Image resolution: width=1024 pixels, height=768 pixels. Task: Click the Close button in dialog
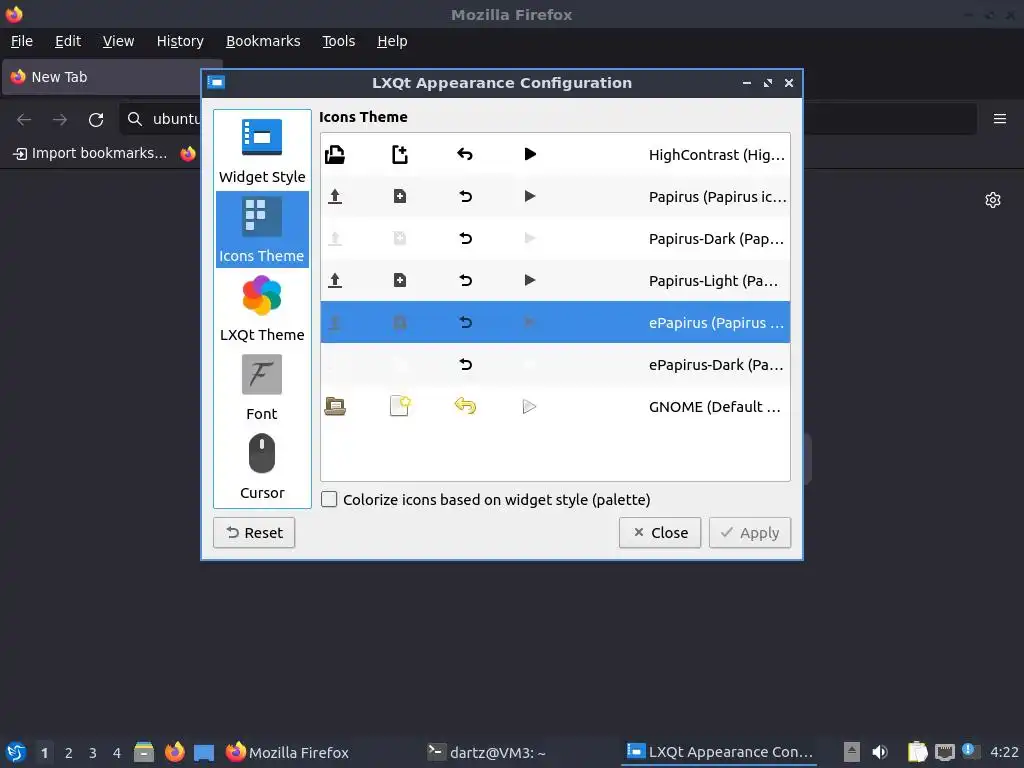tap(660, 533)
